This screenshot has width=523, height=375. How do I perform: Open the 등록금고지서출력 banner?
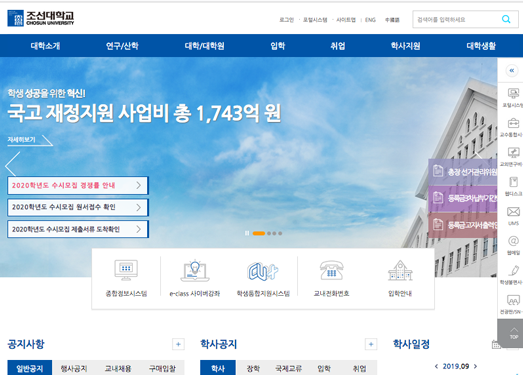(463, 225)
